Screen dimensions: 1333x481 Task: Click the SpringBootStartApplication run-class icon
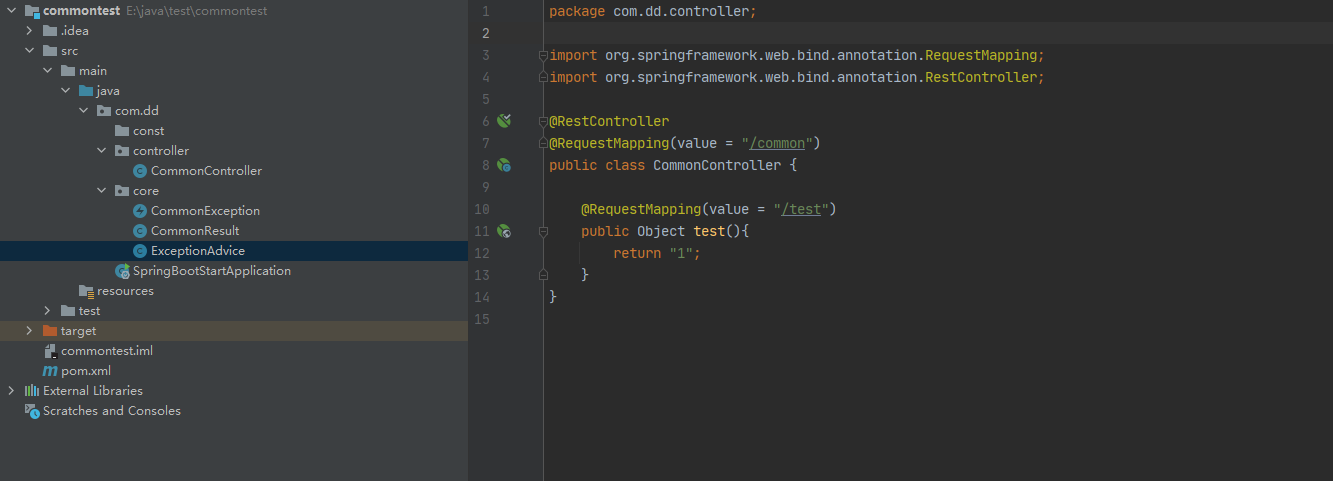coord(122,271)
